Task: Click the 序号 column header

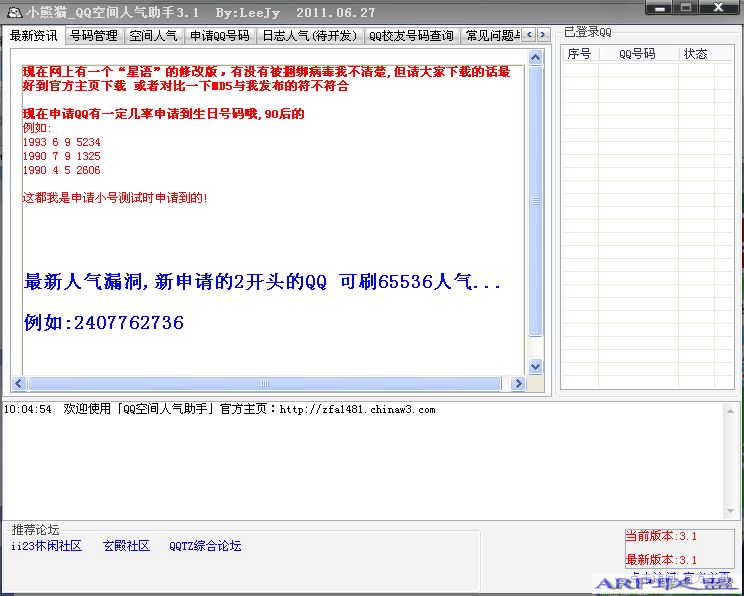Action: click(579, 54)
